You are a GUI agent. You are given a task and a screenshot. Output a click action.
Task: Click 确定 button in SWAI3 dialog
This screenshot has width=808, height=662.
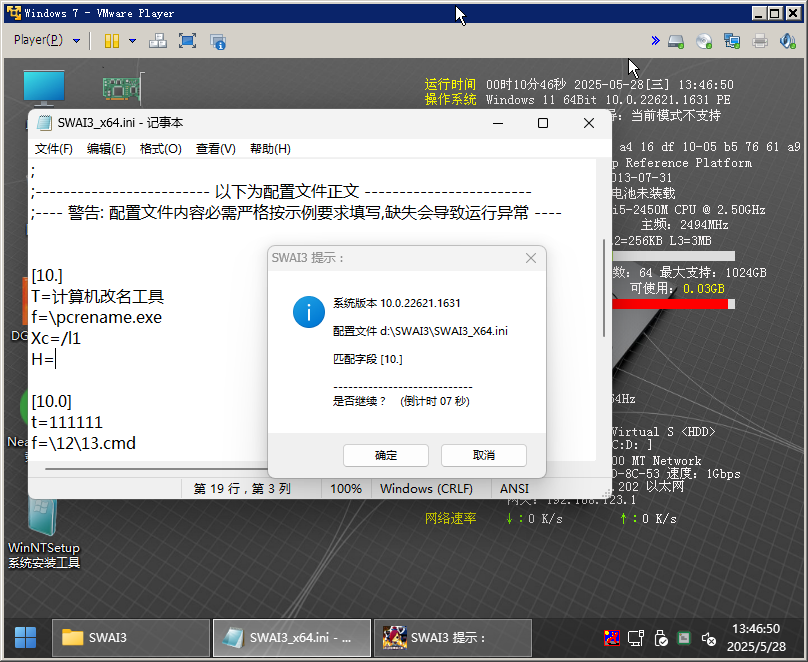tap(385, 455)
